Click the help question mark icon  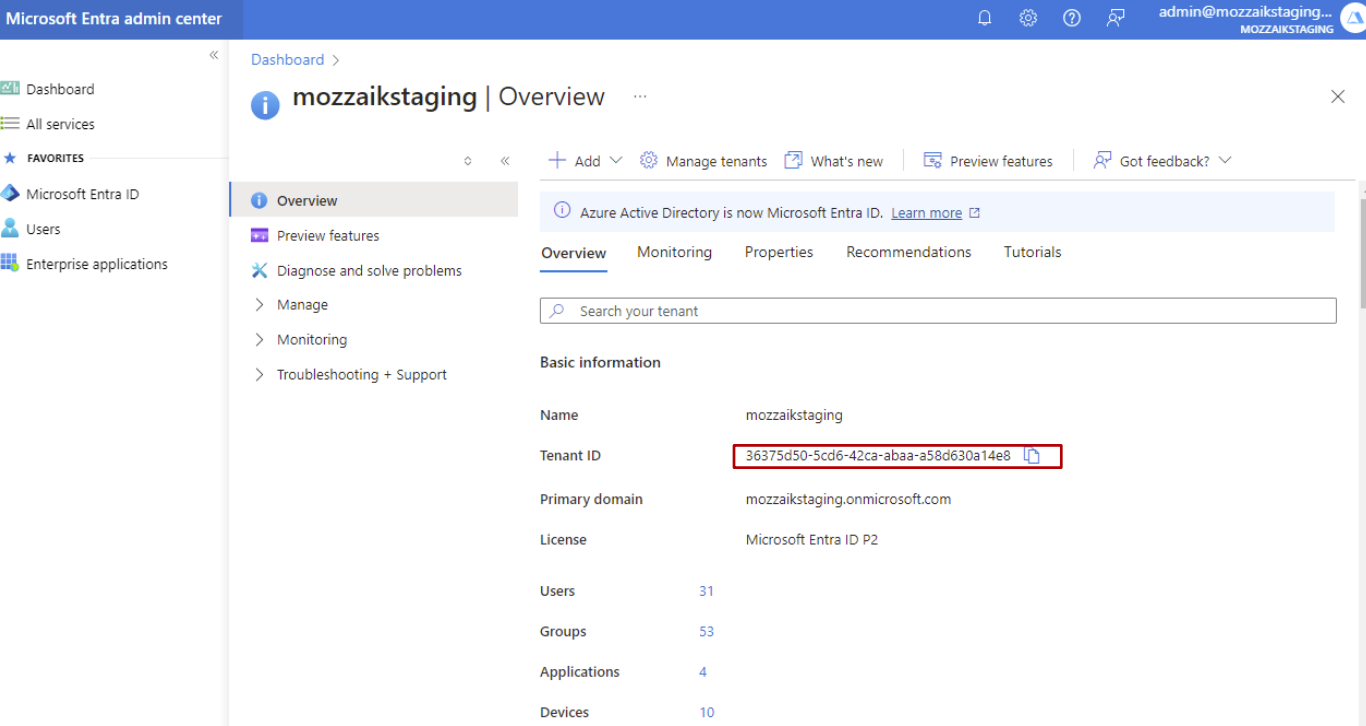coord(1072,18)
